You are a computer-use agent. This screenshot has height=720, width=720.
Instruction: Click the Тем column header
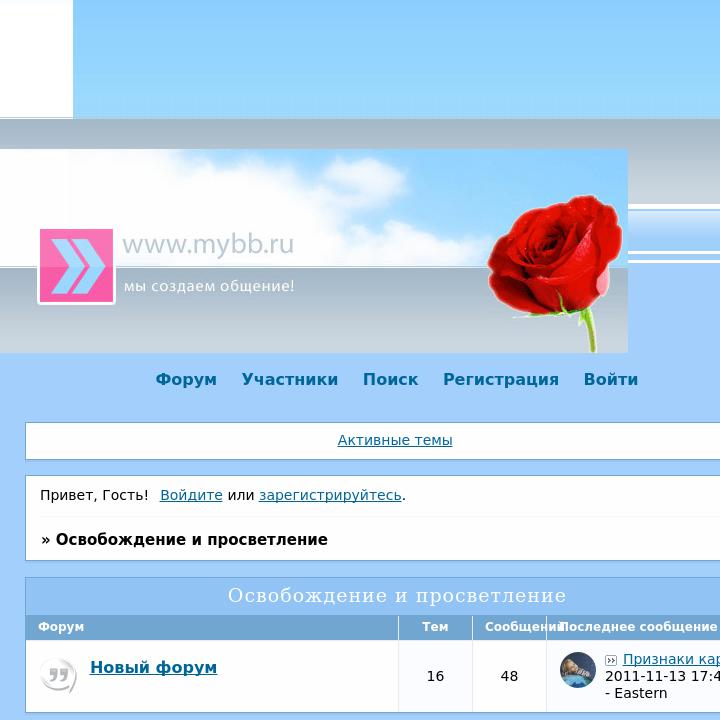click(x=435, y=627)
